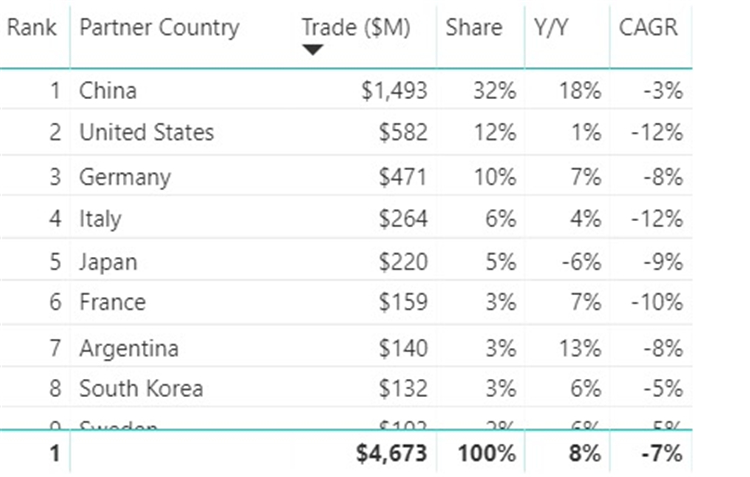Select the Germany country cell
Screen dimensions: 750x477
(x=125, y=177)
